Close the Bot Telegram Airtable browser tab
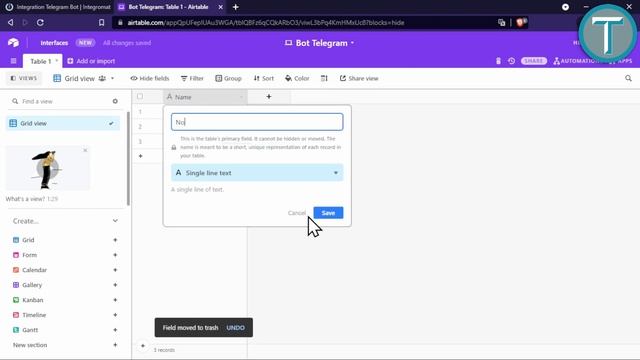This screenshot has height=360, width=640. coord(220,7)
